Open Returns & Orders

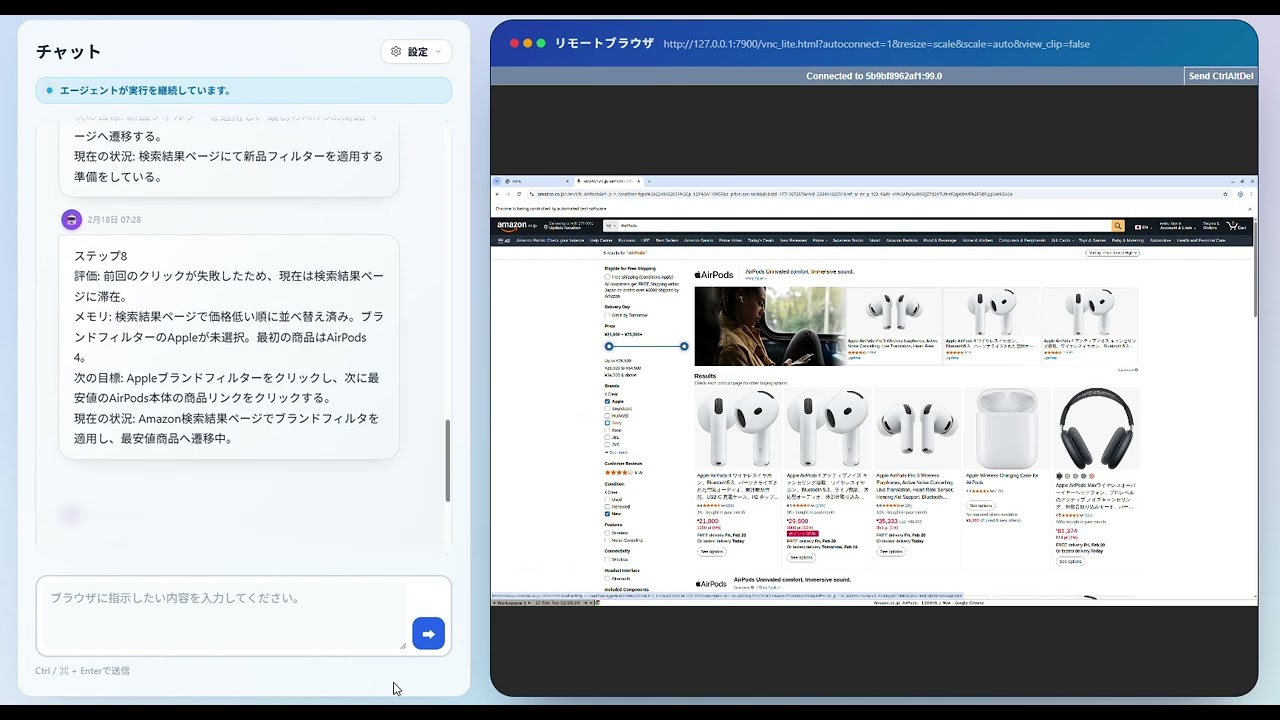click(1210, 226)
